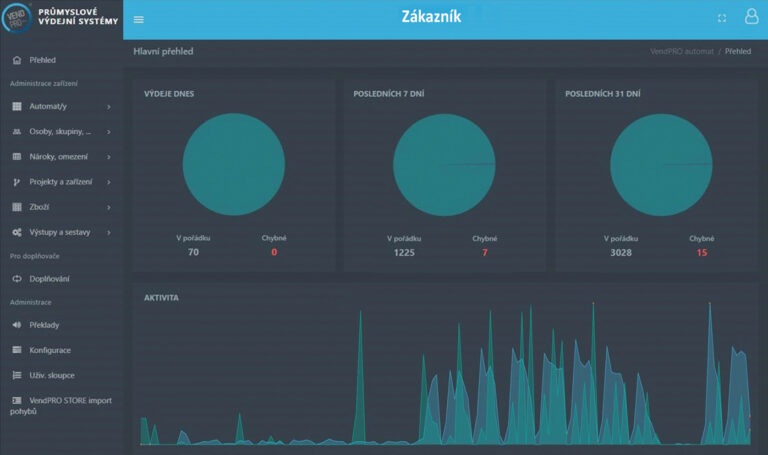768x455 pixels.
Task: Open Konfigurace menu item
Action: tap(50, 350)
